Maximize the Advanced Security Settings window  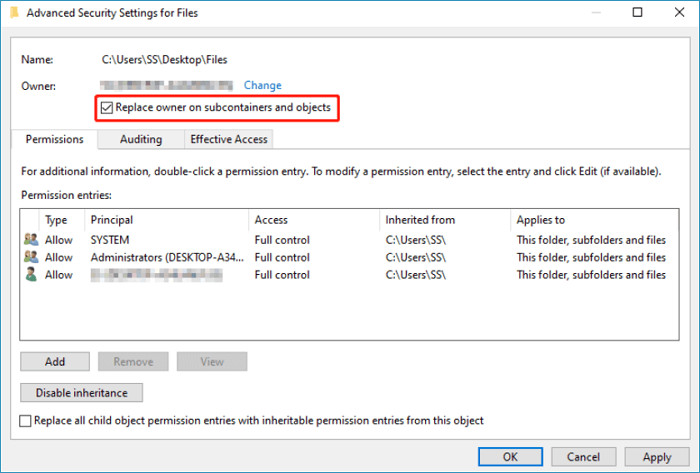click(x=638, y=12)
